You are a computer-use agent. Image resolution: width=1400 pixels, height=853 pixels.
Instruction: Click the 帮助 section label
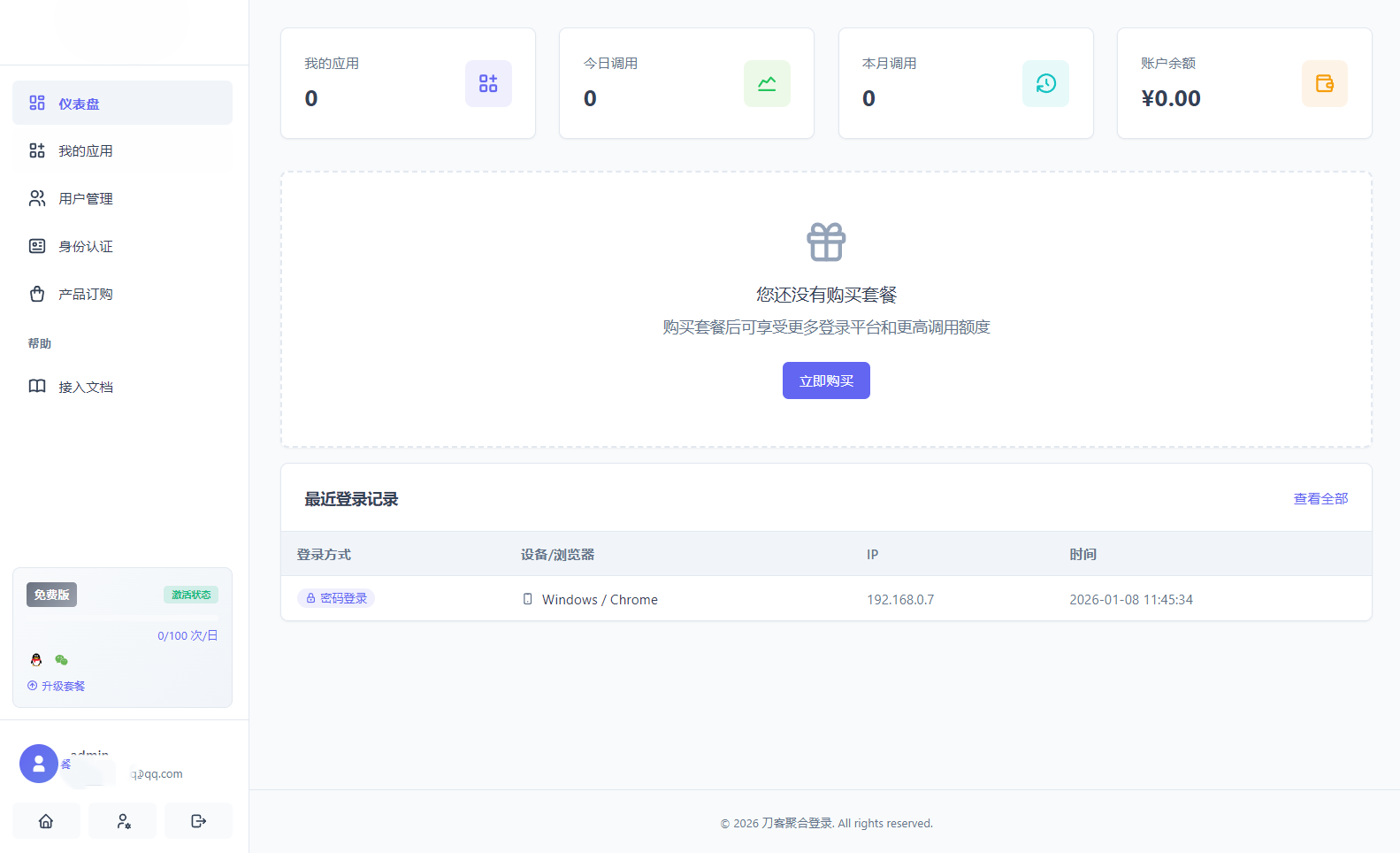click(x=40, y=343)
